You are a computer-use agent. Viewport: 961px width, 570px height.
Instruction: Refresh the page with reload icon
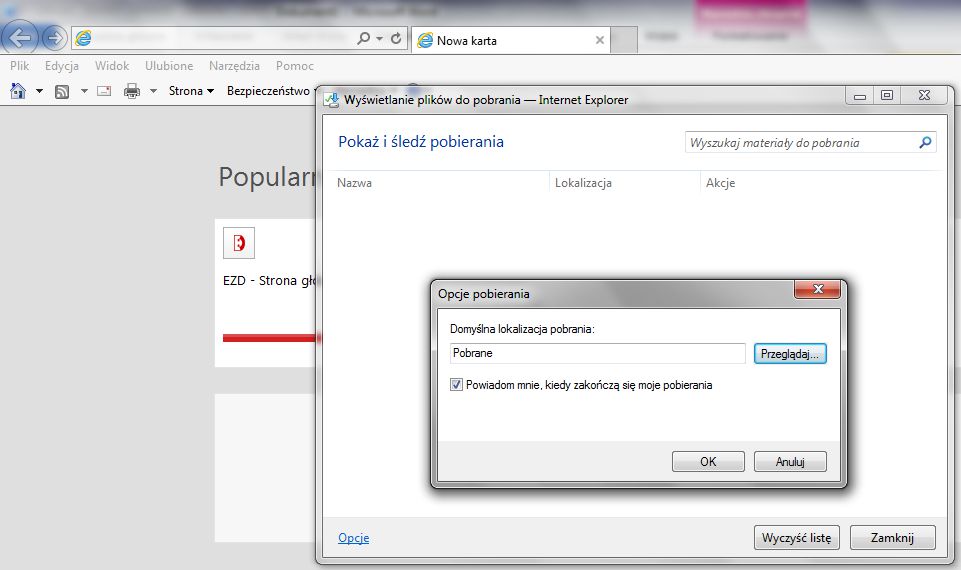coord(396,38)
